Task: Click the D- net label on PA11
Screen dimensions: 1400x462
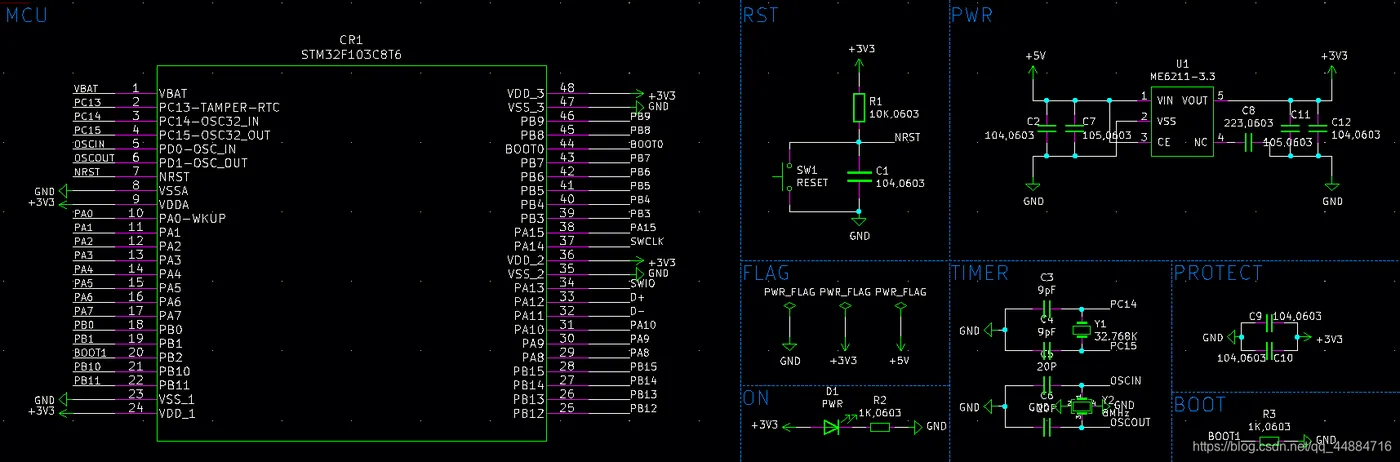Action: [x=638, y=311]
